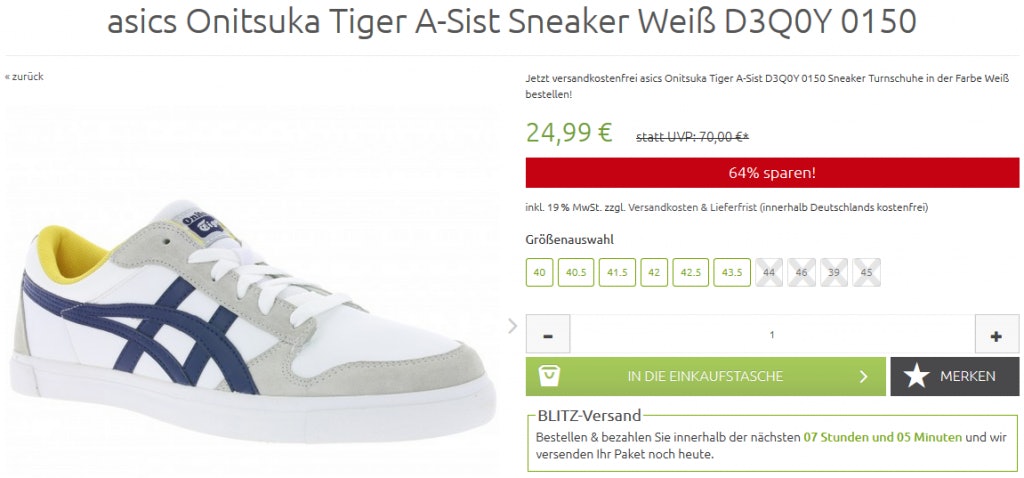This screenshot has width=1024, height=478.
Task: Click the shopping bag icon on green button
Action: click(549, 376)
